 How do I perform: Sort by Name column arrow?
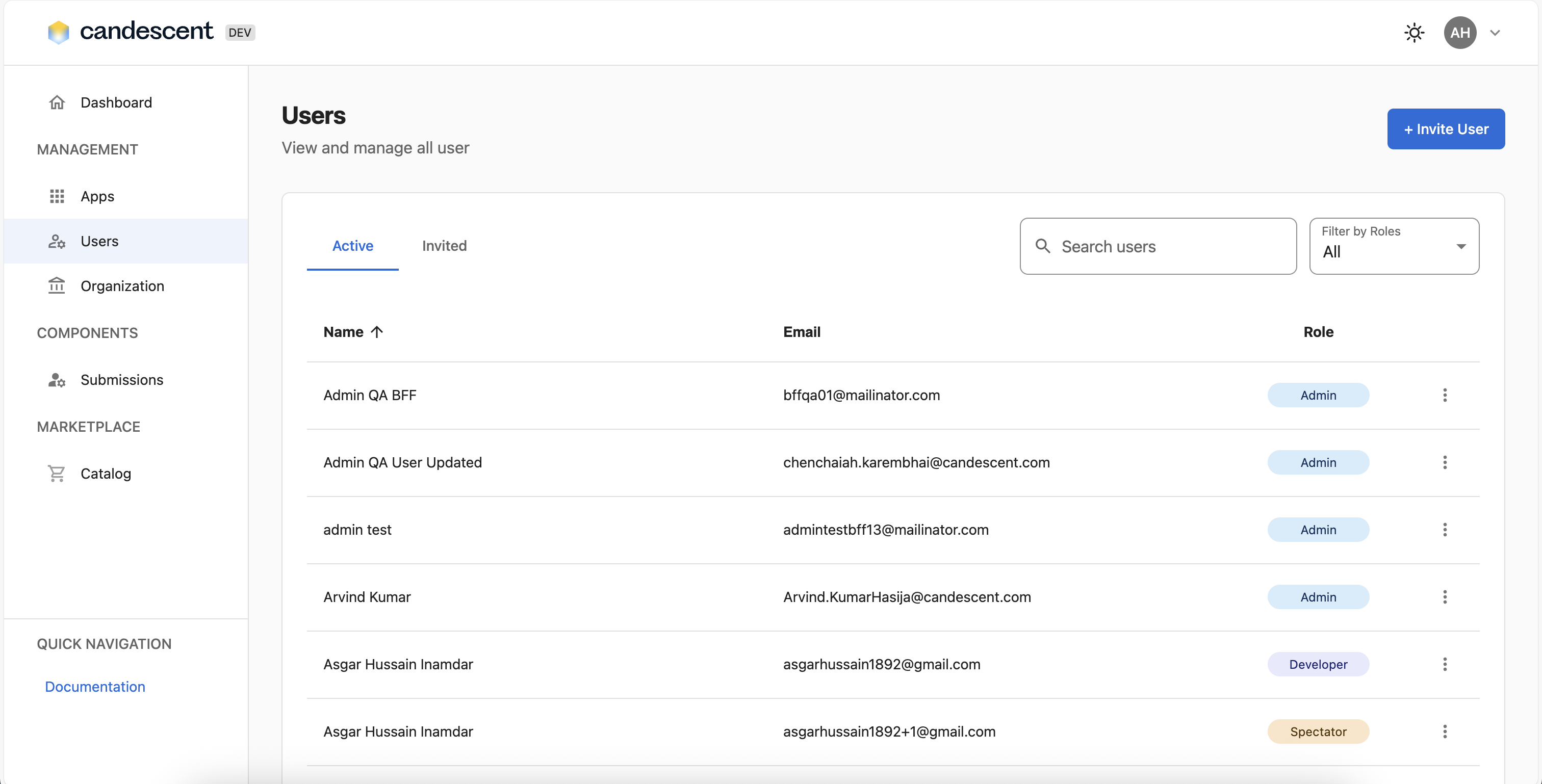[376, 331]
